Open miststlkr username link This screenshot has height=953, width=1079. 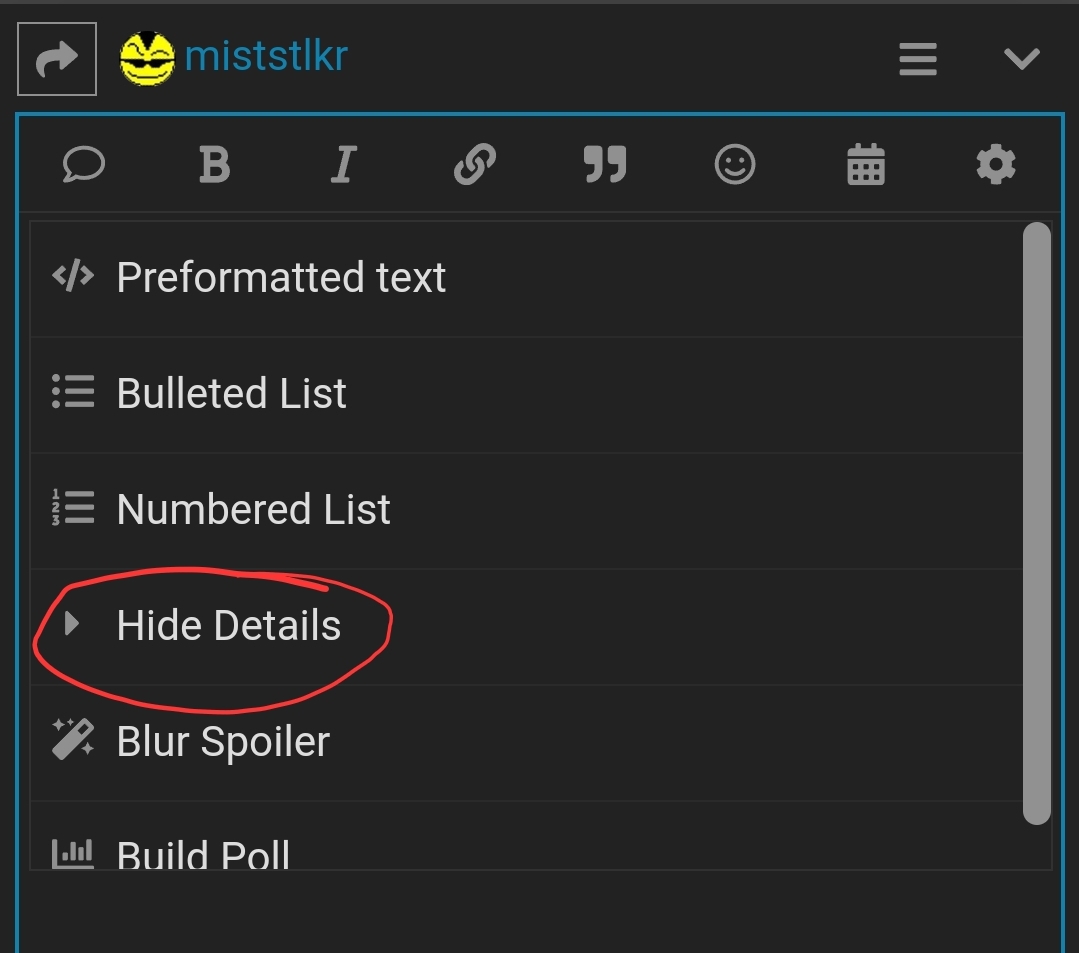pos(266,56)
